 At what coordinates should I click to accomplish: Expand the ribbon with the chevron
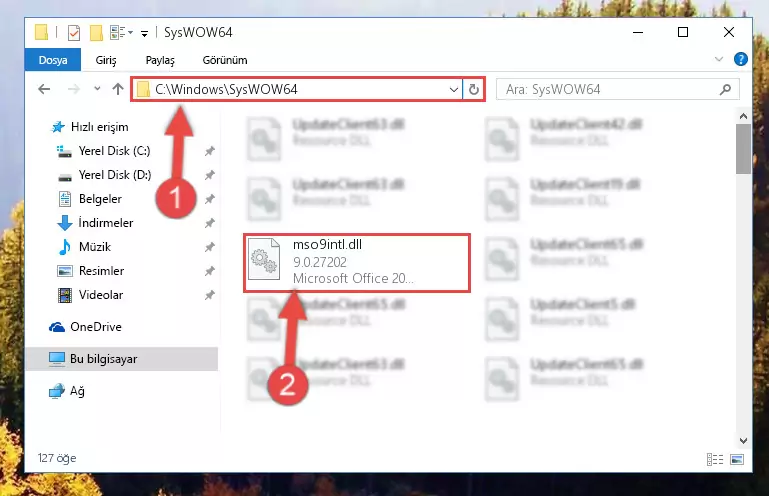tap(719, 59)
